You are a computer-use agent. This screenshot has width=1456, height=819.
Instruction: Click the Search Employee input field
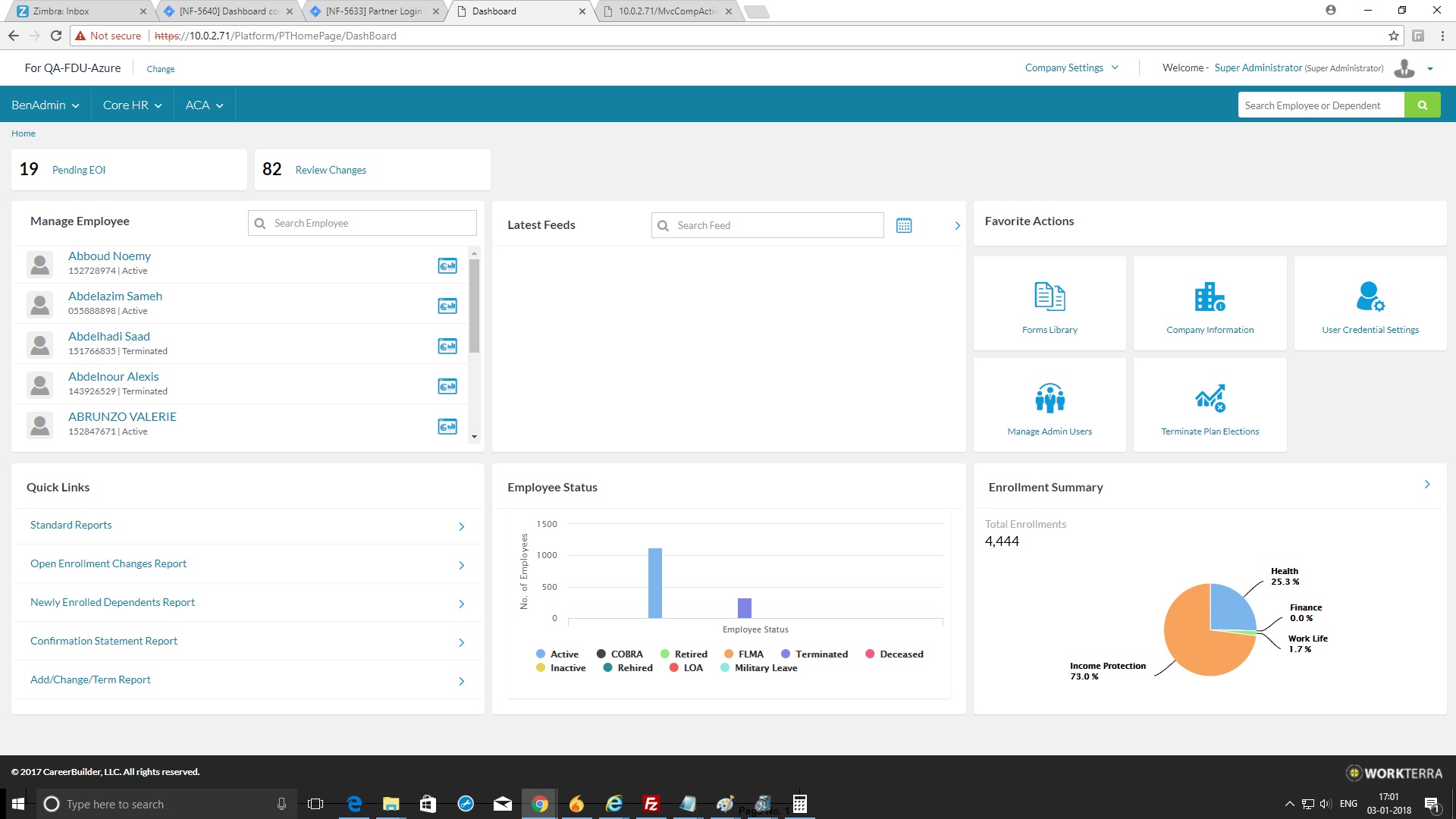click(x=372, y=223)
